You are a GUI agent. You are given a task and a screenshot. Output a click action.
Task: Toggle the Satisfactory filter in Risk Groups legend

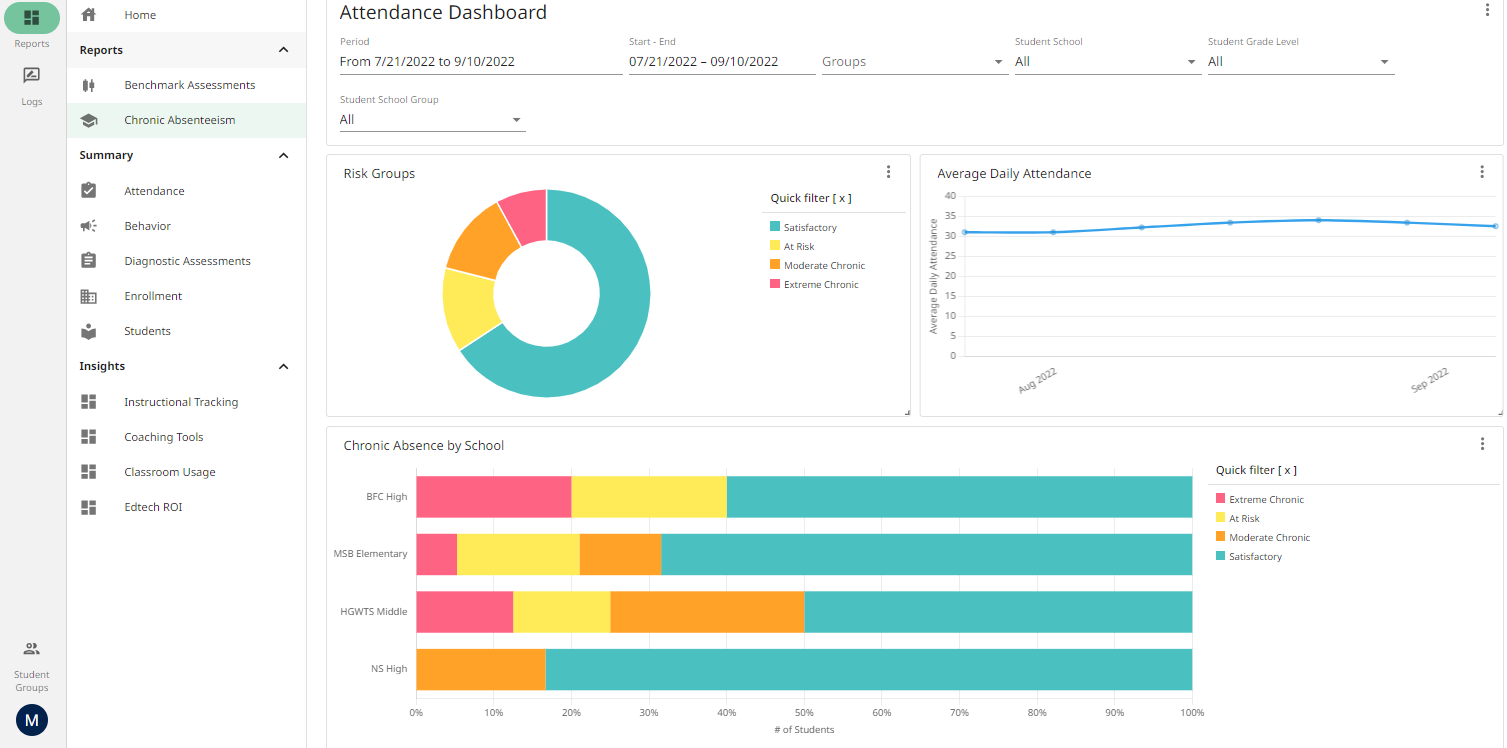tap(778, 227)
